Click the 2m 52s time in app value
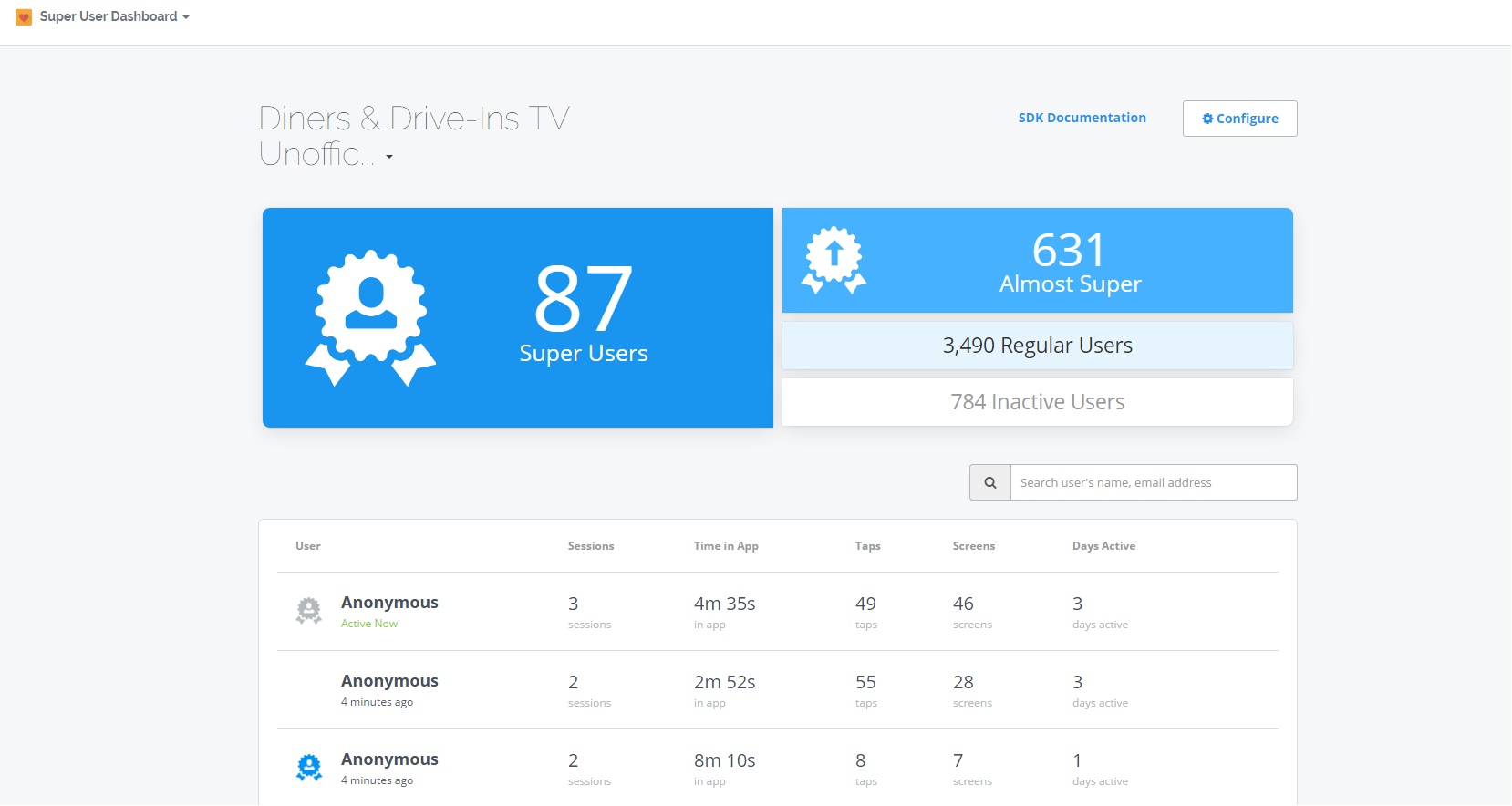Viewport: 1512px width, 806px height. pos(725,682)
